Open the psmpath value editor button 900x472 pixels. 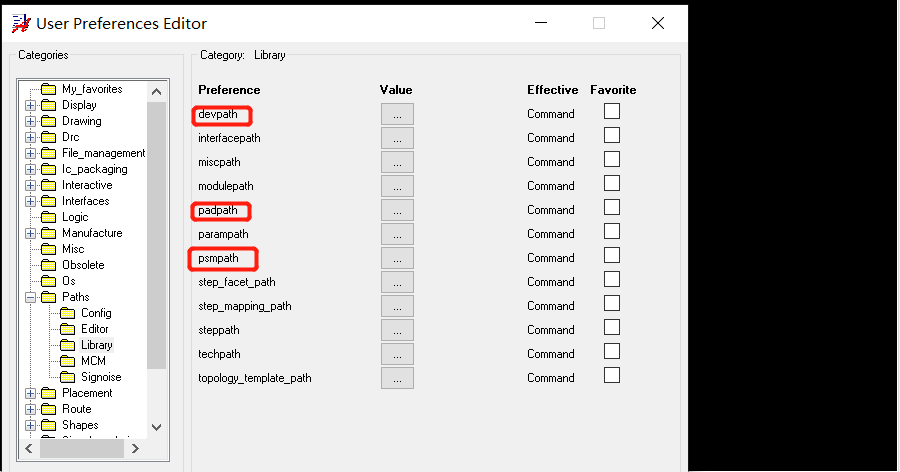coord(397,258)
